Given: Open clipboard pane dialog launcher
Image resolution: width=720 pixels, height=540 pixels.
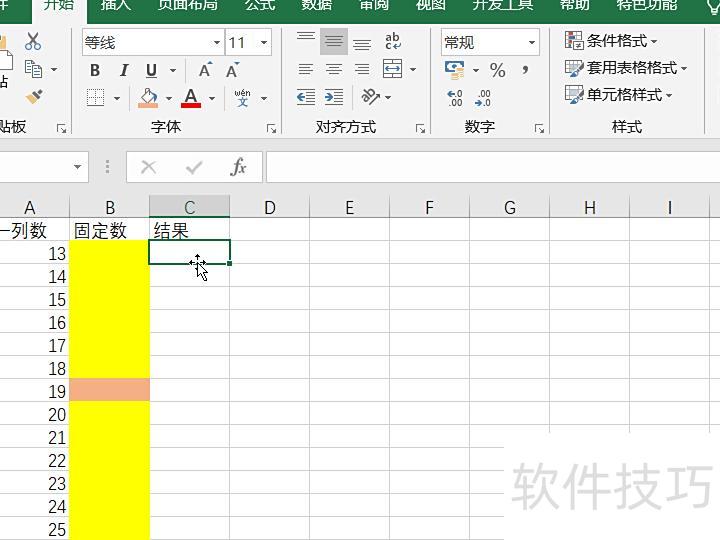Looking at the screenshot, I should [x=62, y=129].
